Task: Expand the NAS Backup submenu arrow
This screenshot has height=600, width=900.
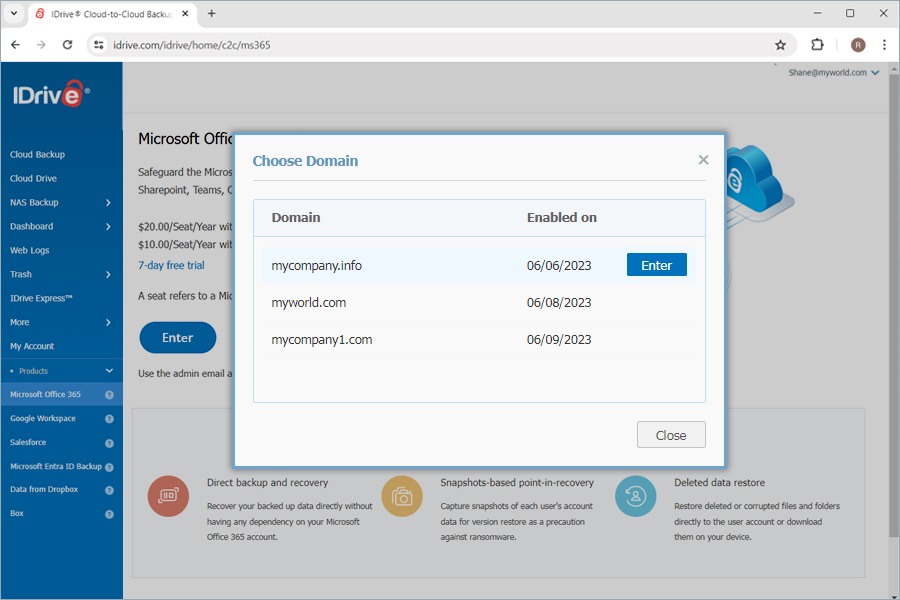Action: (x=108, y=203)
